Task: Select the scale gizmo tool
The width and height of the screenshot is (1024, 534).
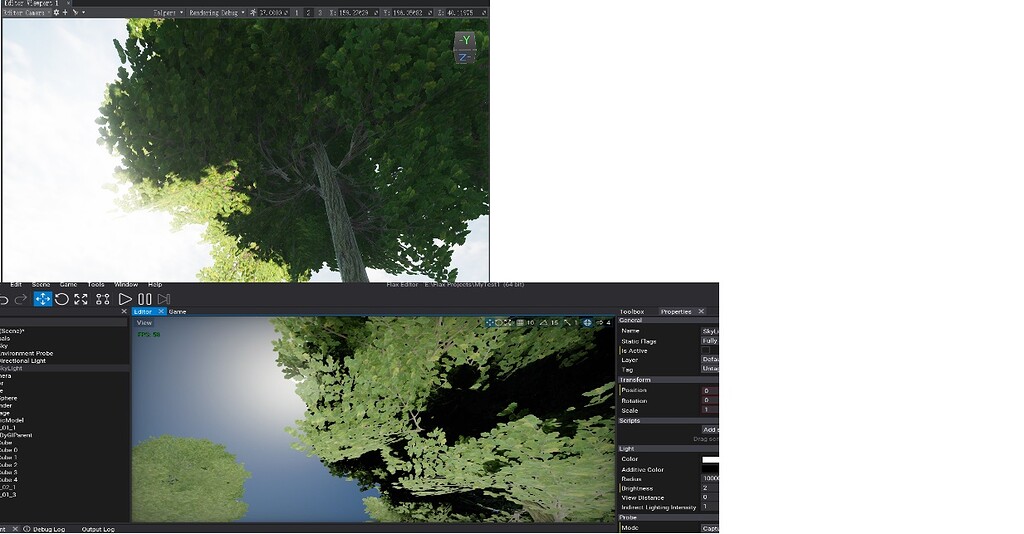Action: [81, 299]
